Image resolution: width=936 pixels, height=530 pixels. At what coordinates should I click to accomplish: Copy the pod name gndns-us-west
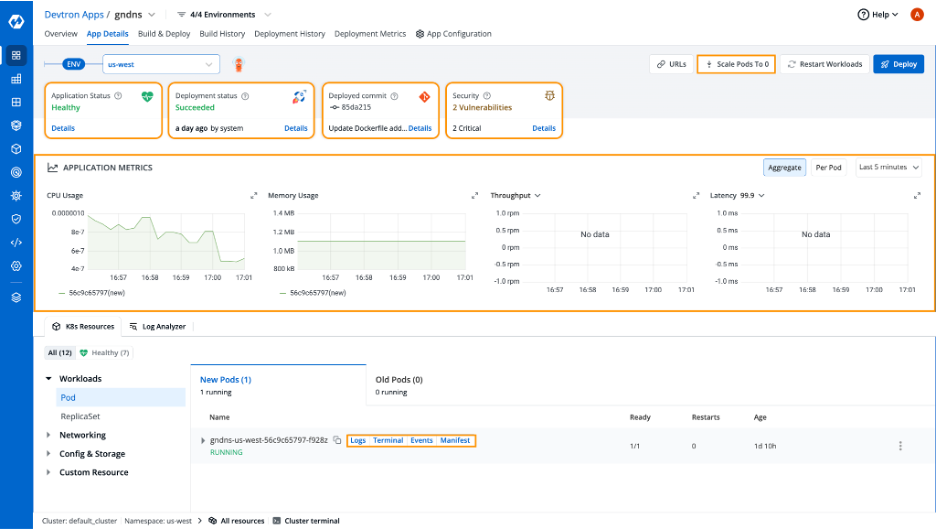337,440
